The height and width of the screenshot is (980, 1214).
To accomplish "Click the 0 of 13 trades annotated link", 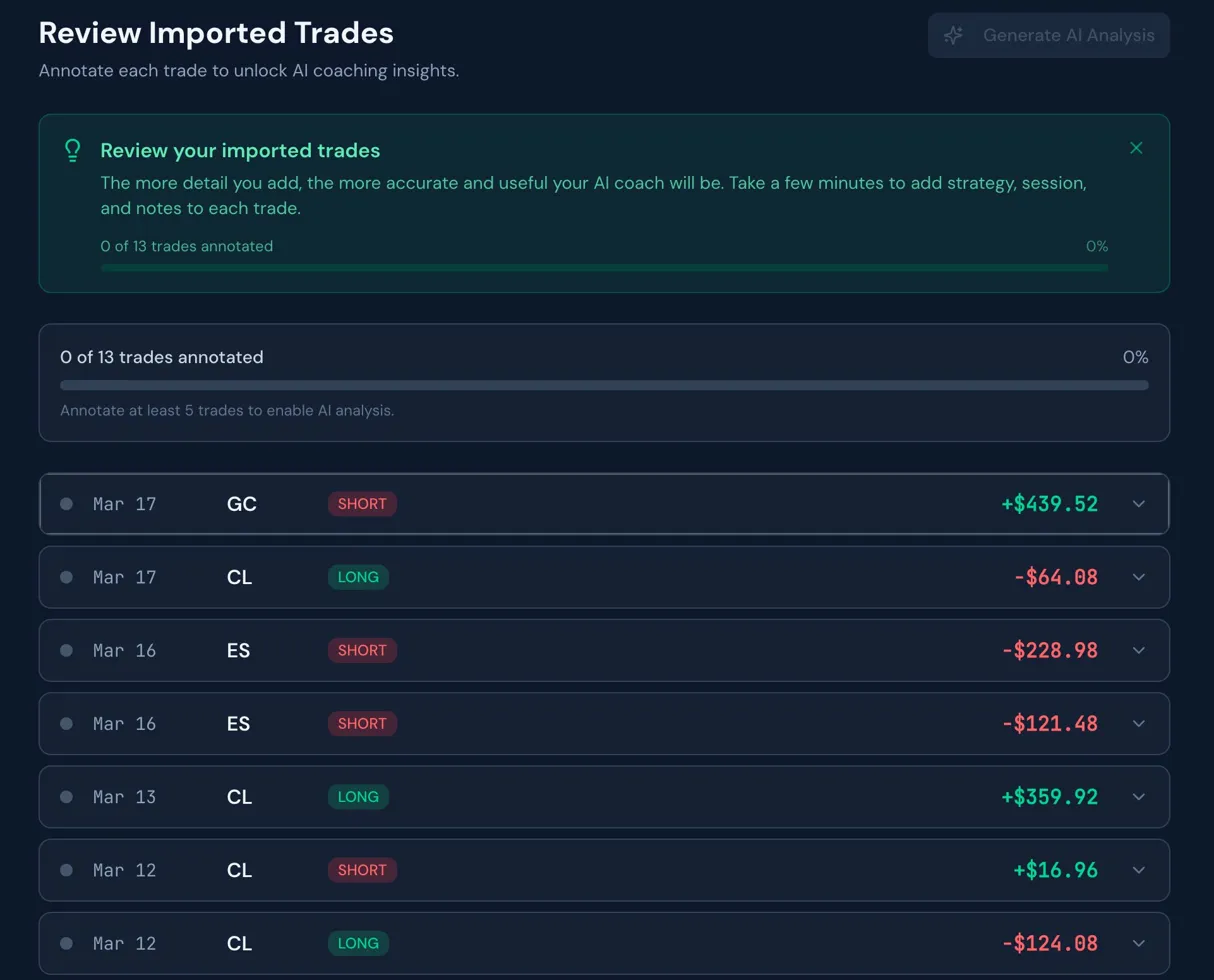I will [161, 357].
